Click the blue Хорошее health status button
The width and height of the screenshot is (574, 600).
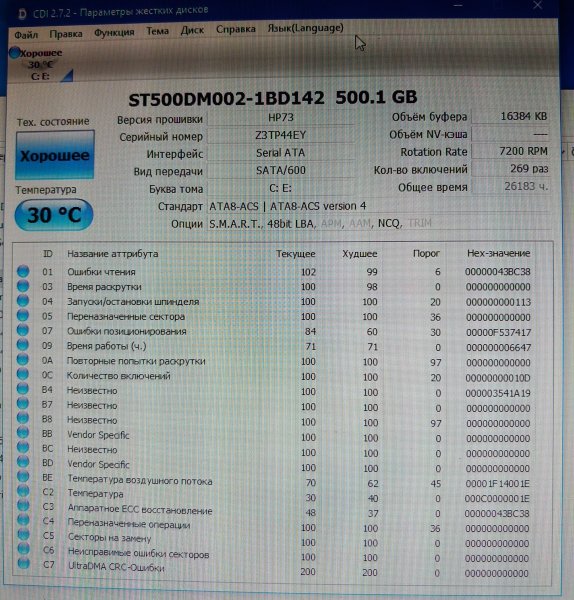(x=55, y=155)
